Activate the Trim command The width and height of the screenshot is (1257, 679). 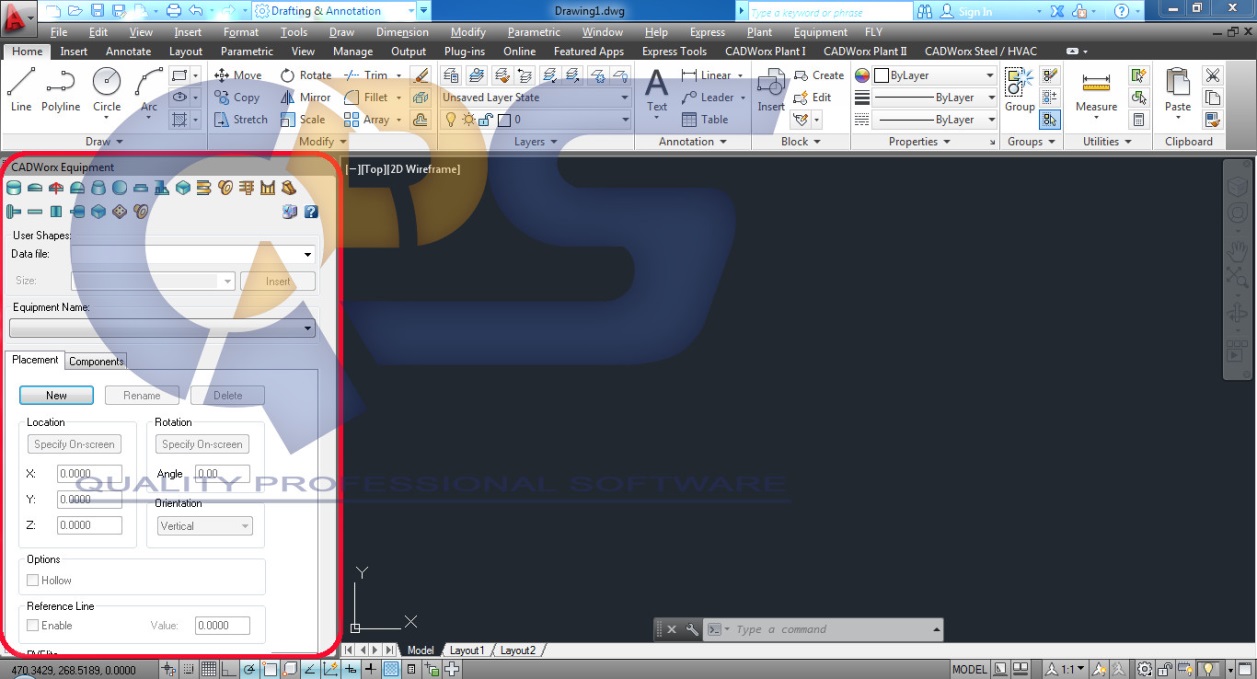(366, 75)
